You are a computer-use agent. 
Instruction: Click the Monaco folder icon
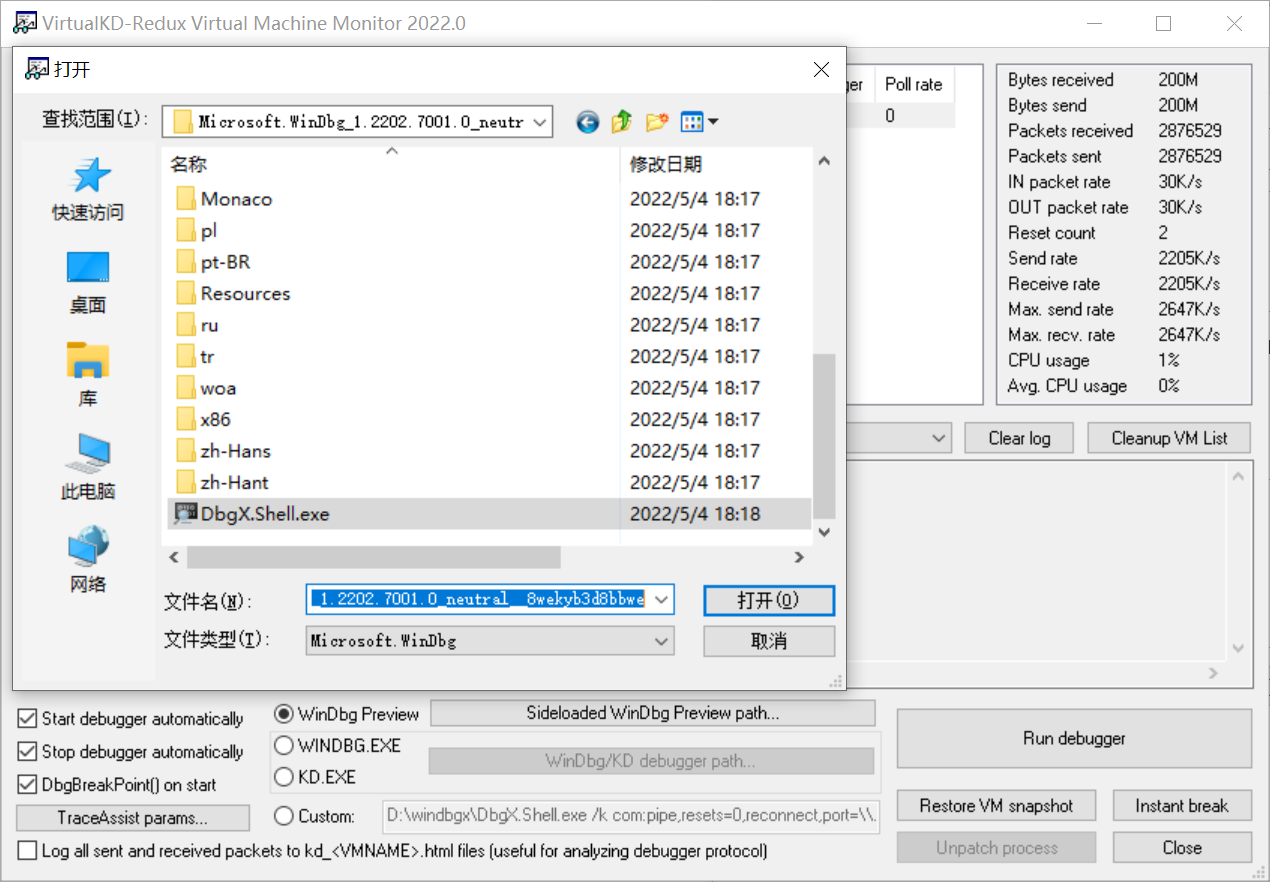[x=185, y=199]
